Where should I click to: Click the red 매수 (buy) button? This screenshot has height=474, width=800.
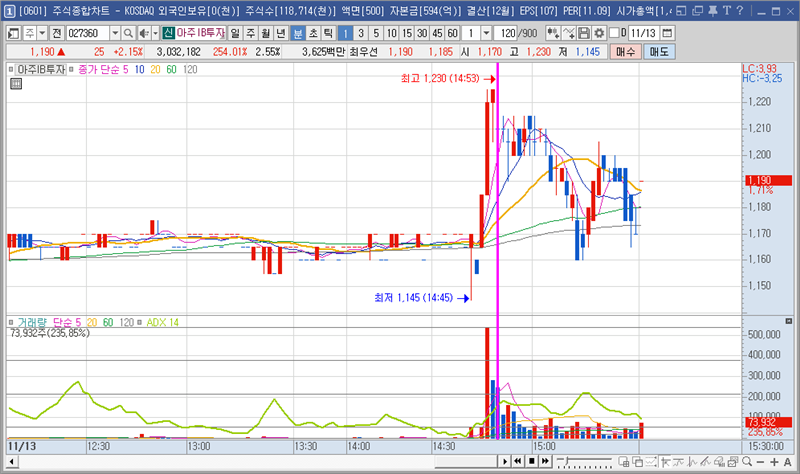point(627,51)
